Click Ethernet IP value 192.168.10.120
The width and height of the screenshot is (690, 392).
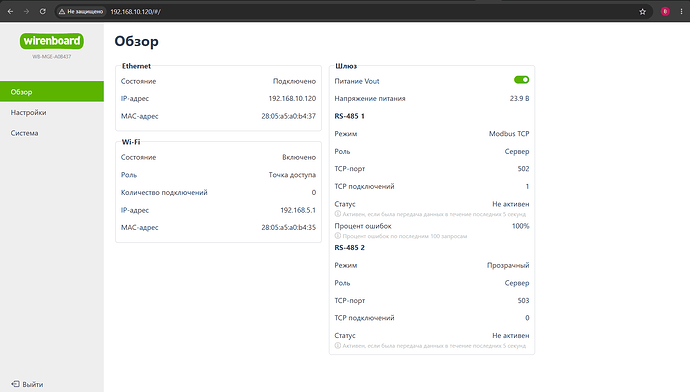click(x=292, y=99)
